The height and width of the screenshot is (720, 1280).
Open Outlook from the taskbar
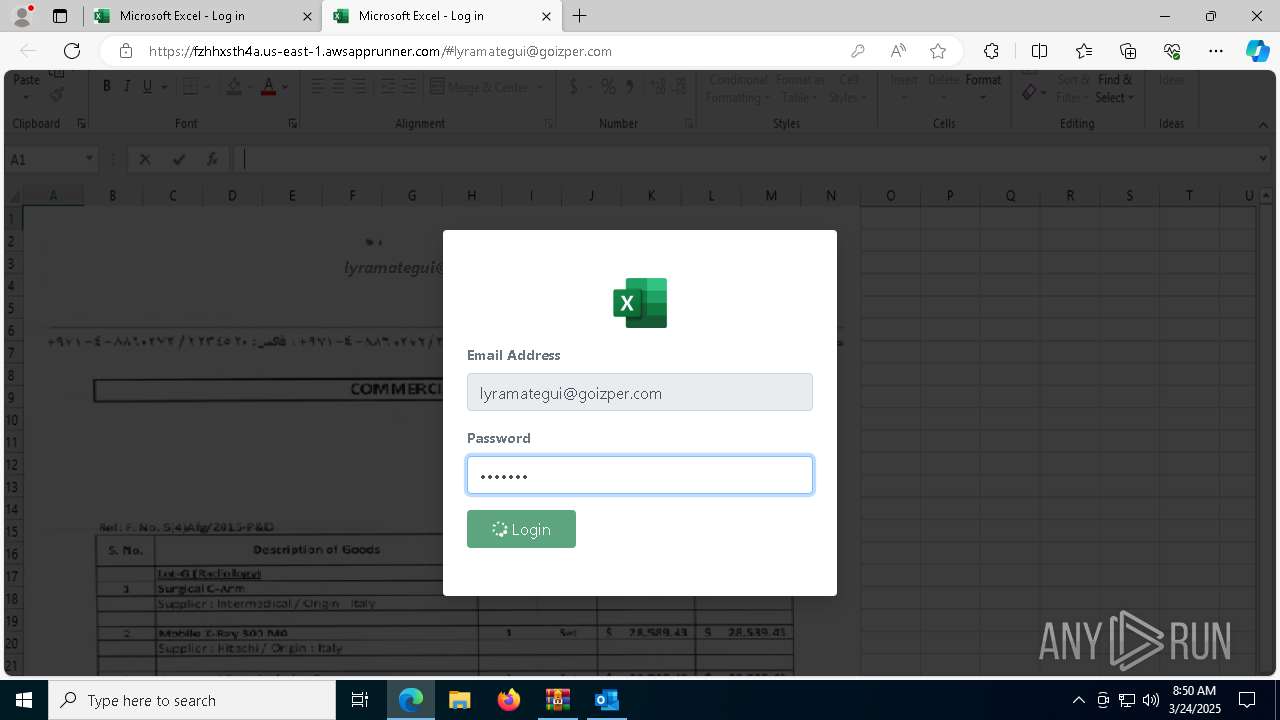[606, 700]
